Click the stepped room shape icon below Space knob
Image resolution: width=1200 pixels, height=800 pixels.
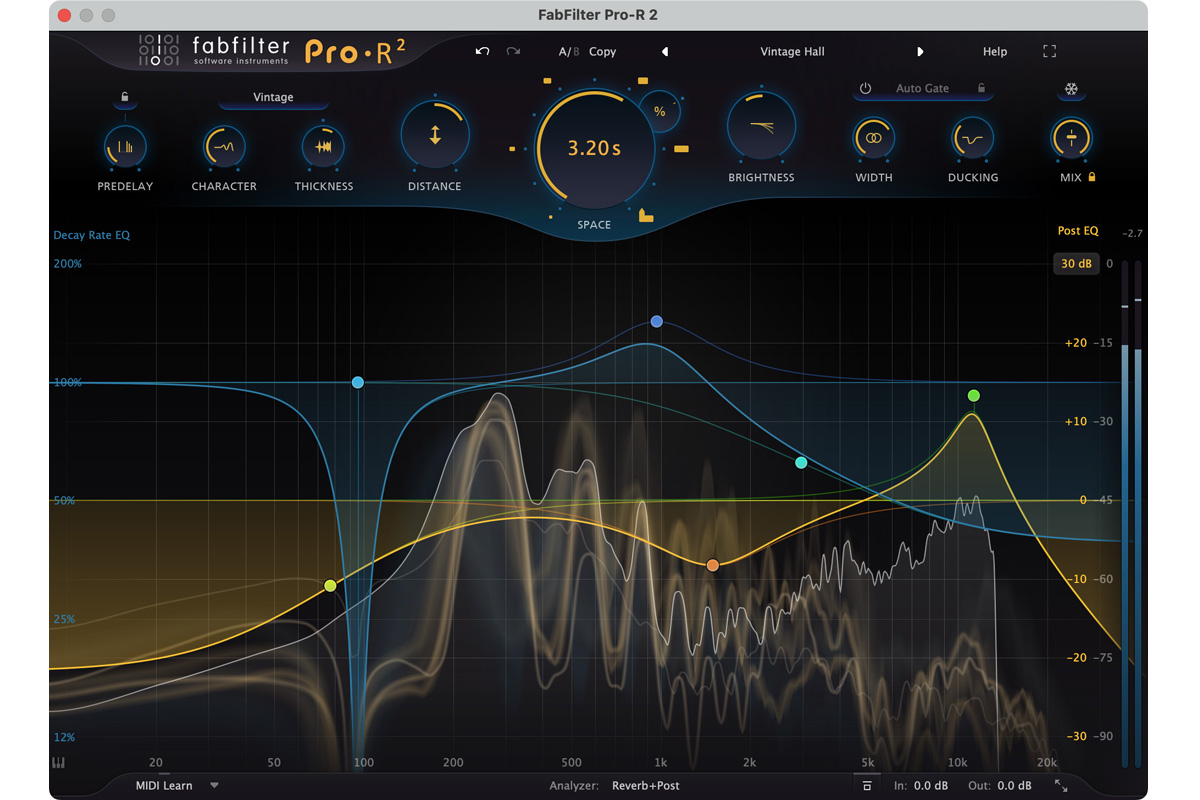[x=646, y=214]
